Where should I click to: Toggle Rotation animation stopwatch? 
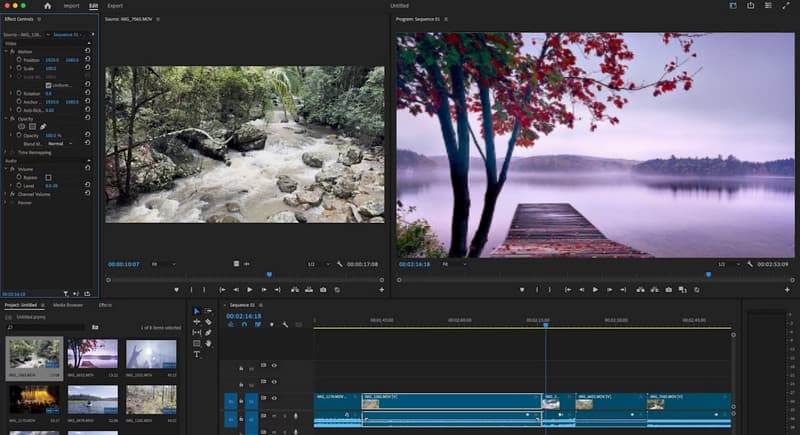19,93
